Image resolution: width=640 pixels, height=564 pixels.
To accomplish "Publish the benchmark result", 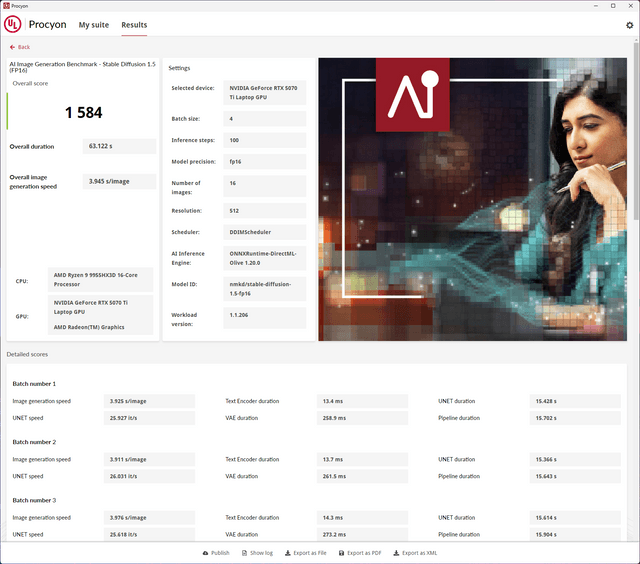I will pos(216,553).
